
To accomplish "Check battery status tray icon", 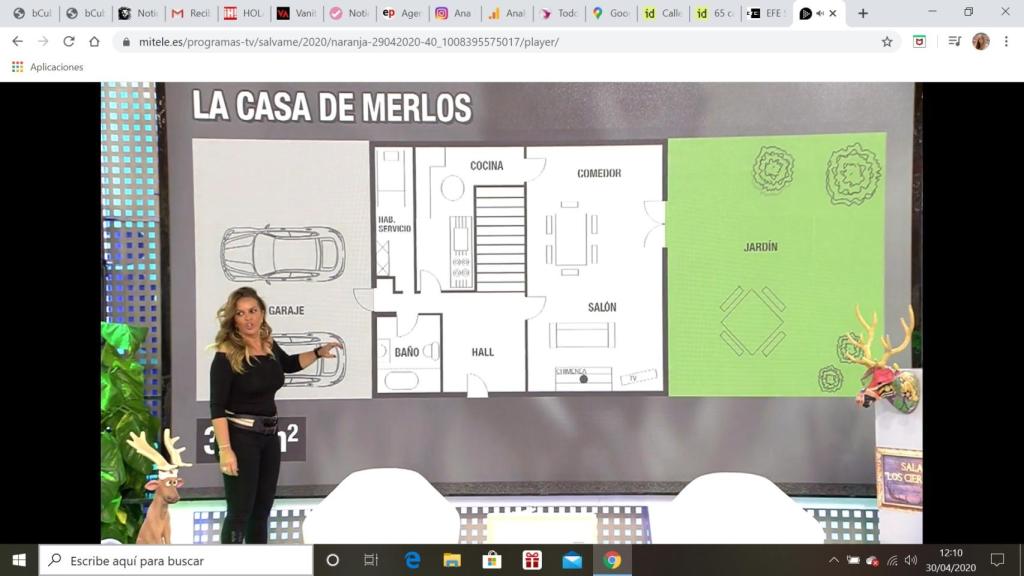I will click(x=853, y=560).
